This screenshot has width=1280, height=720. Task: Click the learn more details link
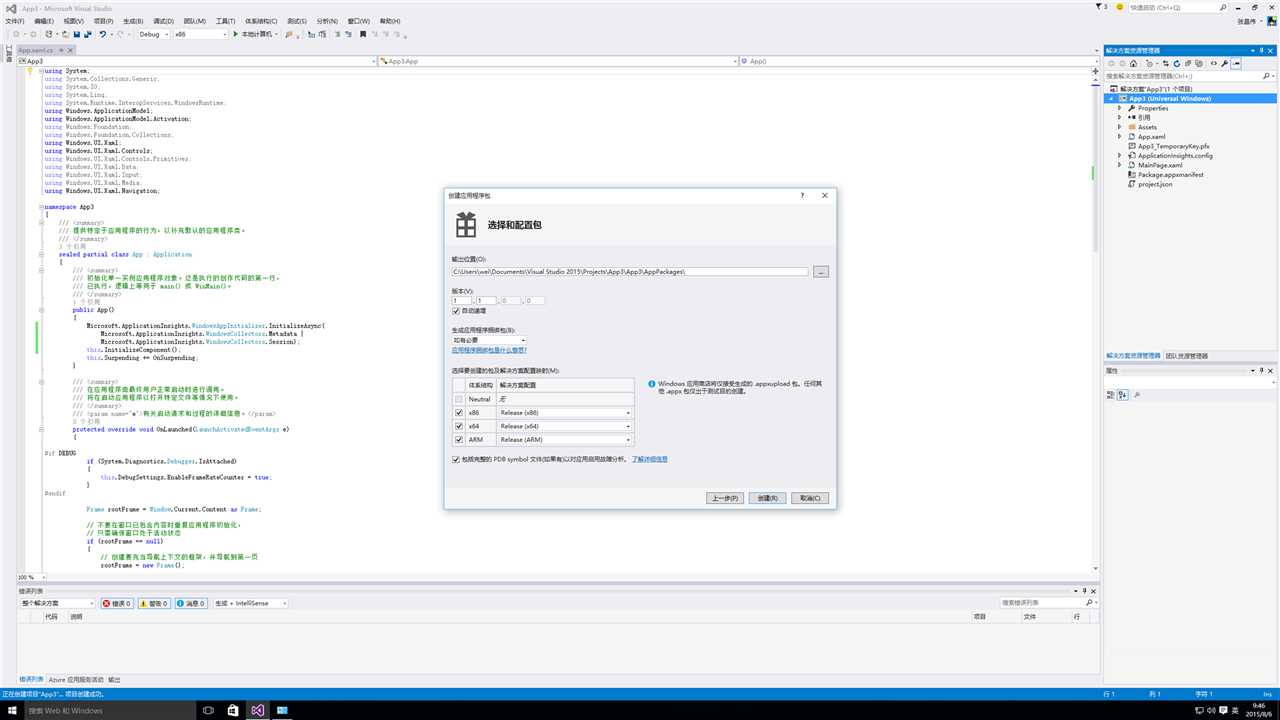pyautogui.click(x=650, y=459)
